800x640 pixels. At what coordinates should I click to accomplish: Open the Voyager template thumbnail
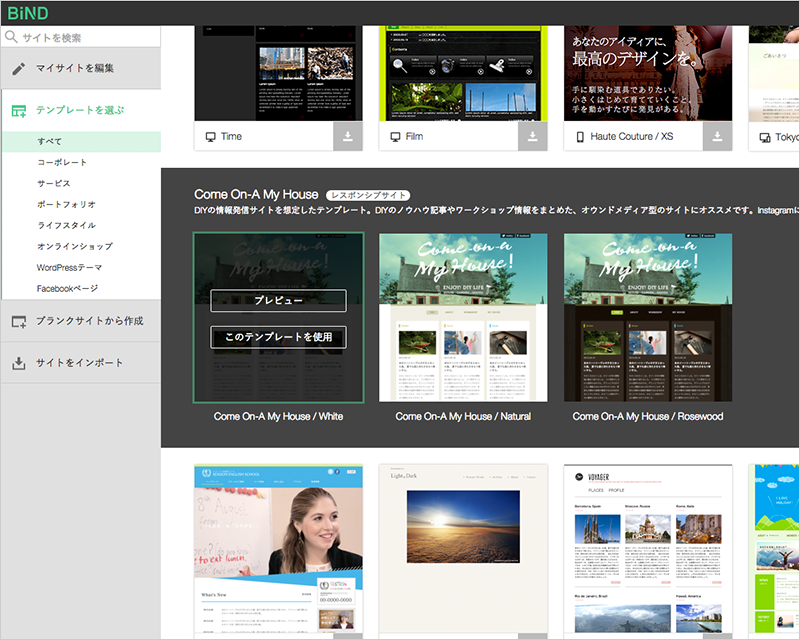coord(648,550)
